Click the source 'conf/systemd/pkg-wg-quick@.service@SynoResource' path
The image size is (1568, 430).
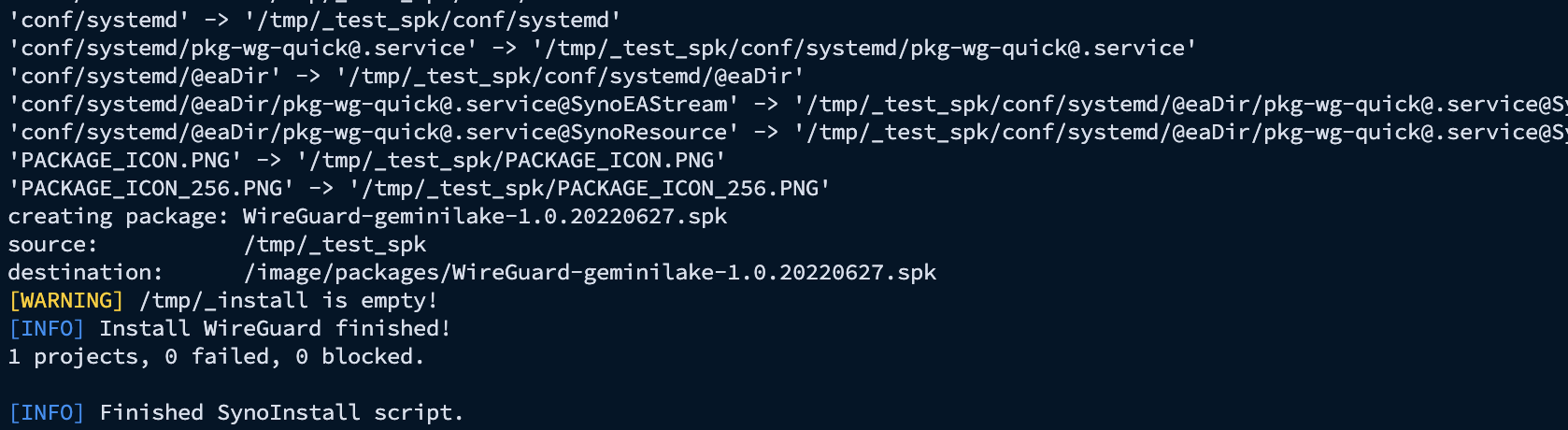pyautogui.click(x=373, y=133)
